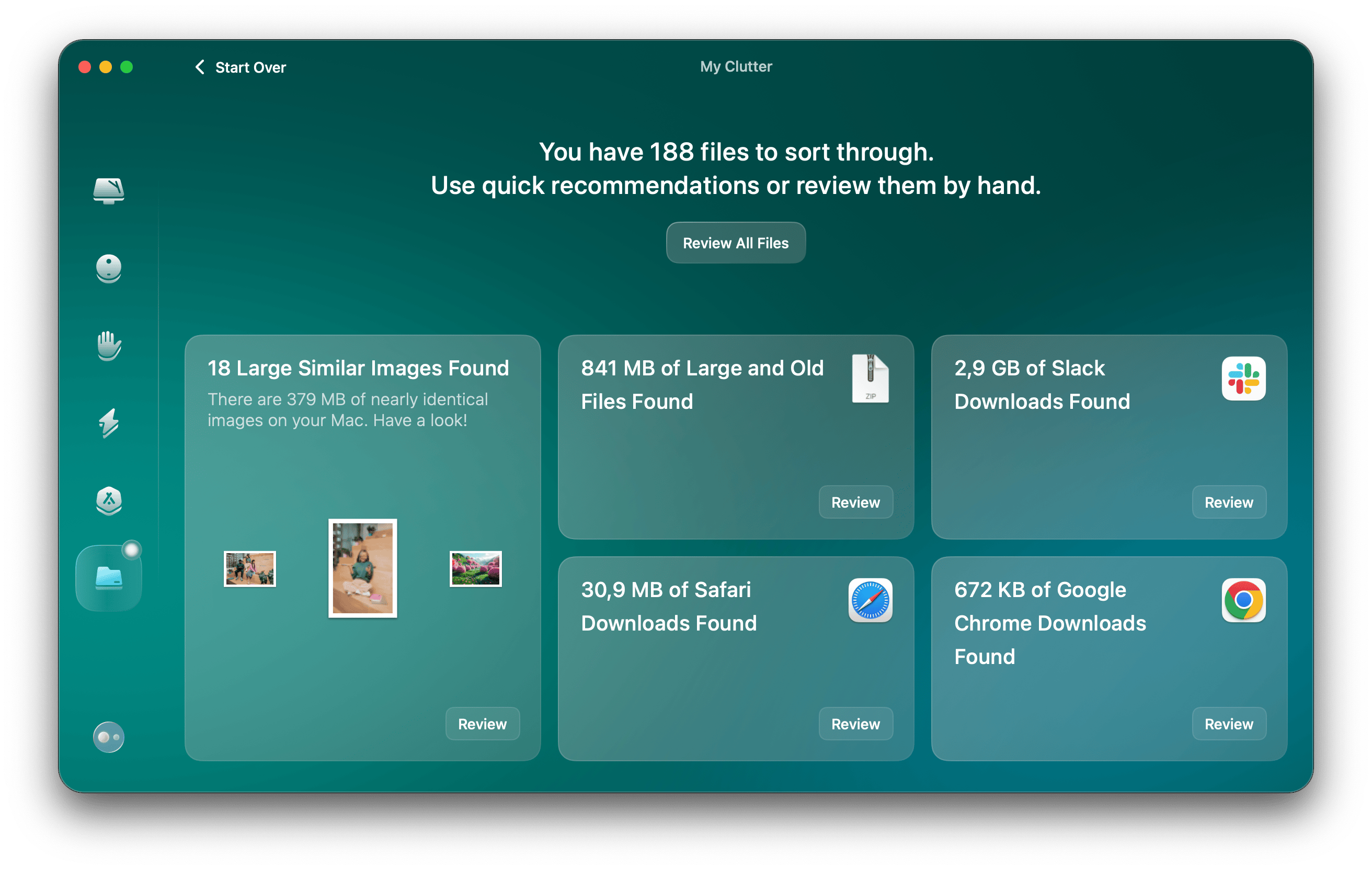Open the Applications sidebar icon

108,500
